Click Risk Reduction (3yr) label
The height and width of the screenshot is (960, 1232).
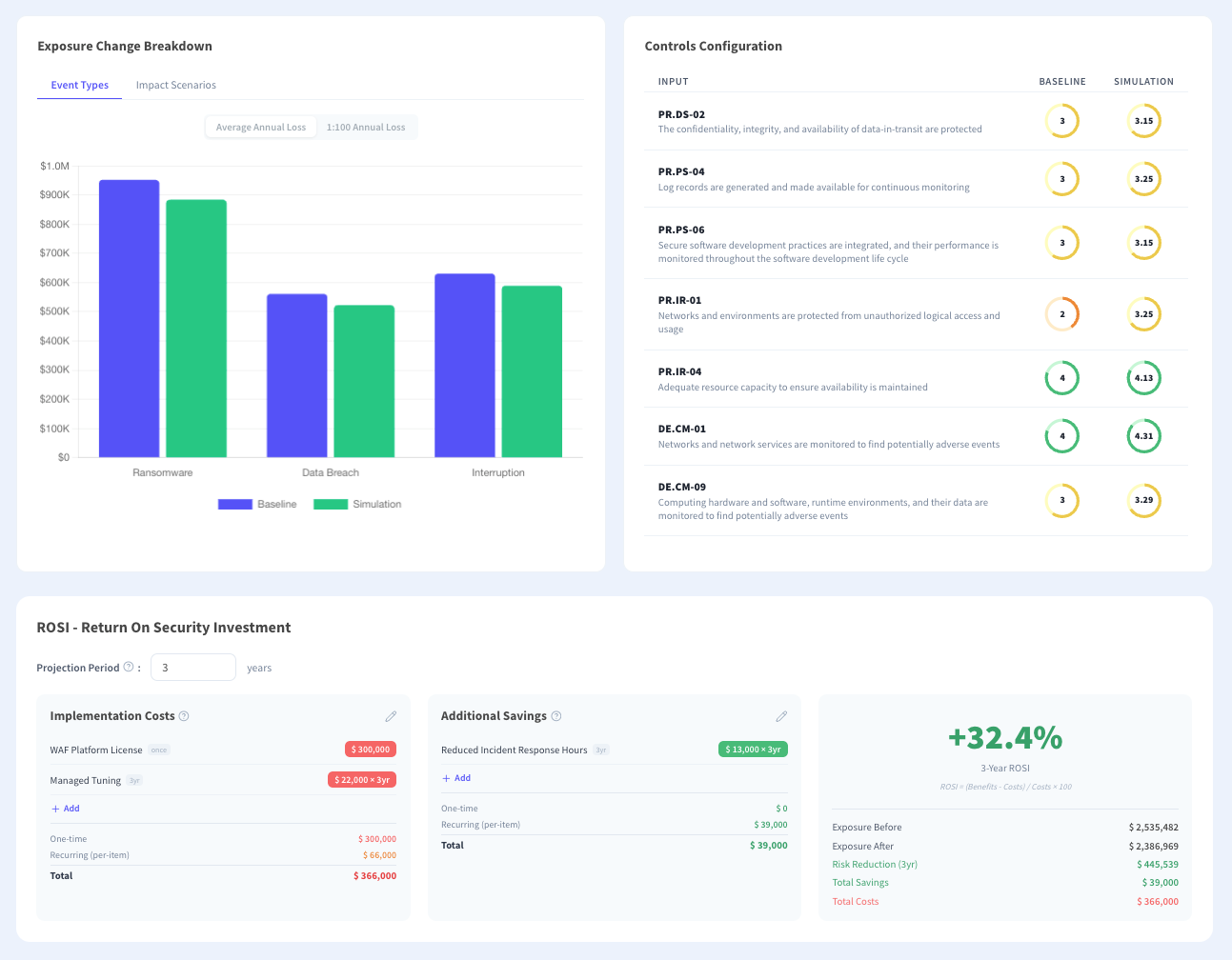point(875,865)
